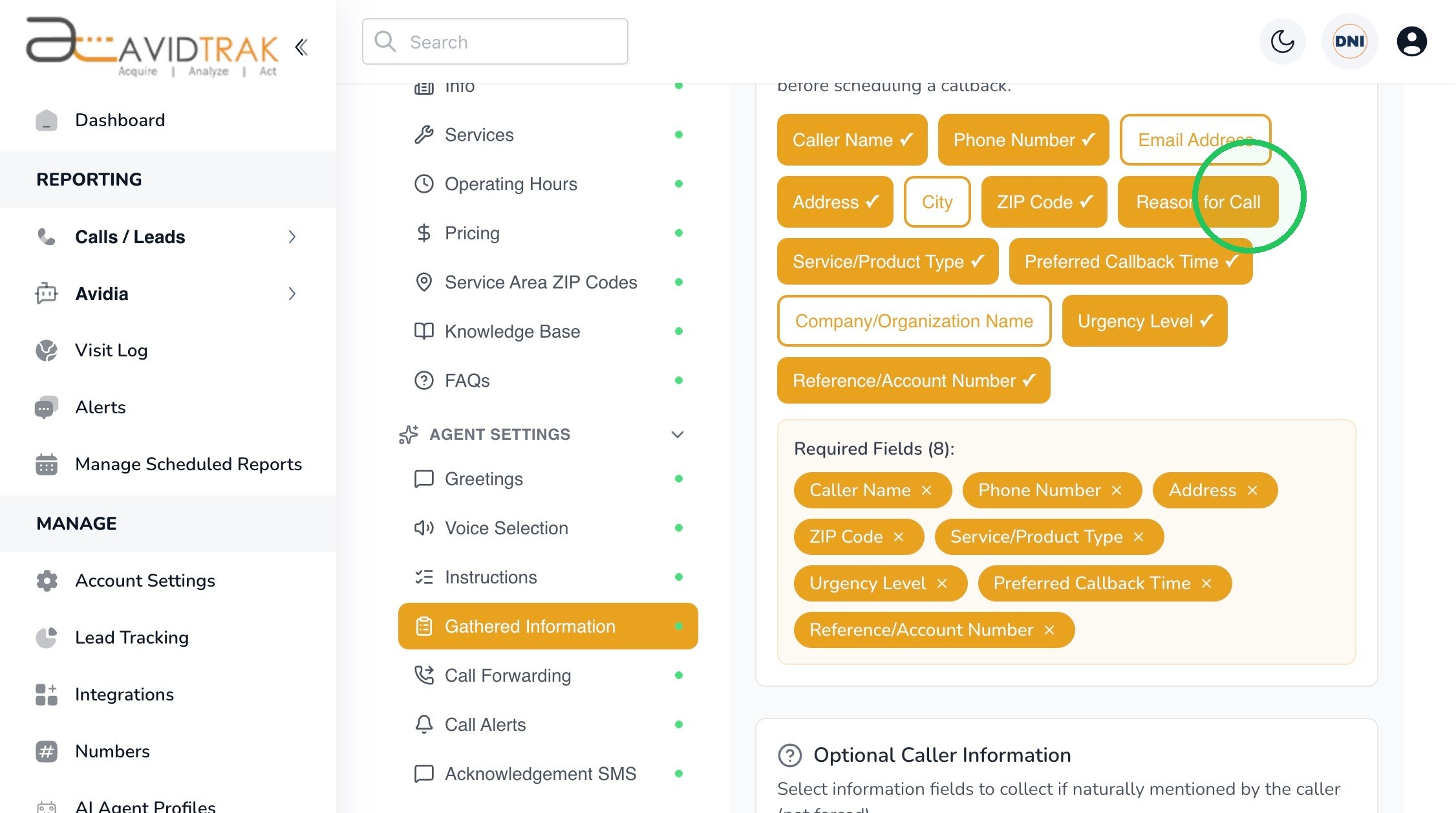The height and width of the screenshot is (813, 1456).
Task: Open the Call Alerts settings entry
Action: [x=548, y=724]
